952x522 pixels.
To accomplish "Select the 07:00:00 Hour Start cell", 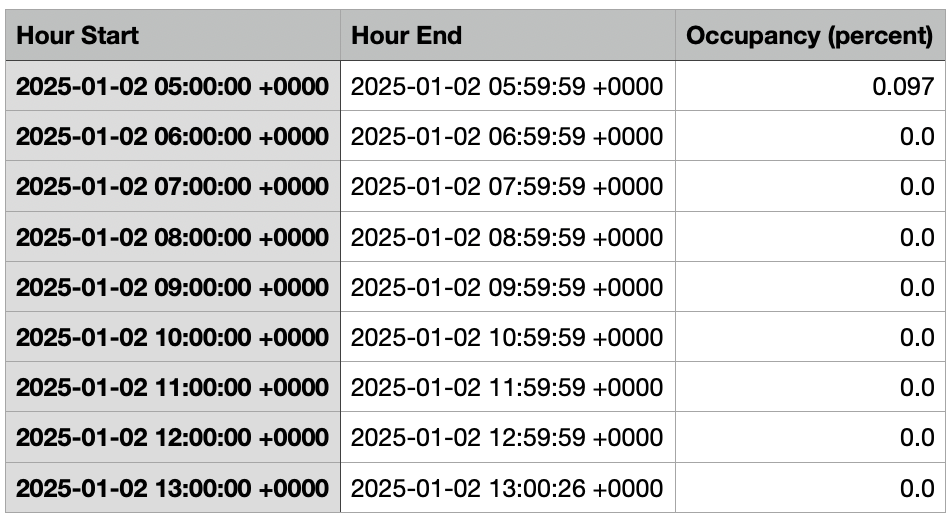I will pyautogui.click(x=172, y=187).
